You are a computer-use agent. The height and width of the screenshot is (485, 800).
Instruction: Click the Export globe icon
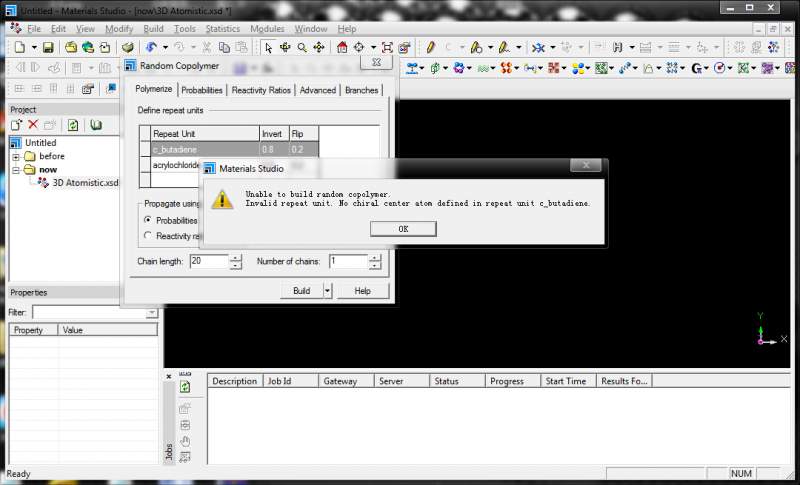click(x=88, y=47)
